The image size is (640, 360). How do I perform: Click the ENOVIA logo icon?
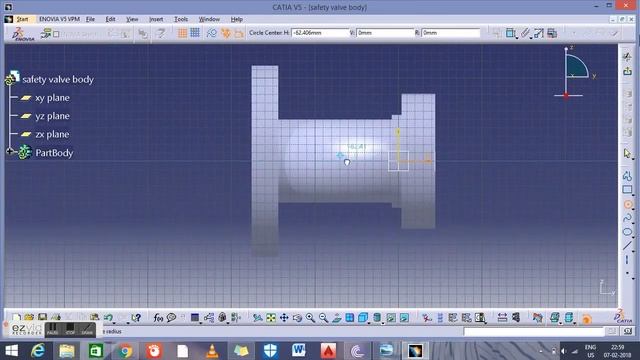pyautogui.click(x=23, y=34)
